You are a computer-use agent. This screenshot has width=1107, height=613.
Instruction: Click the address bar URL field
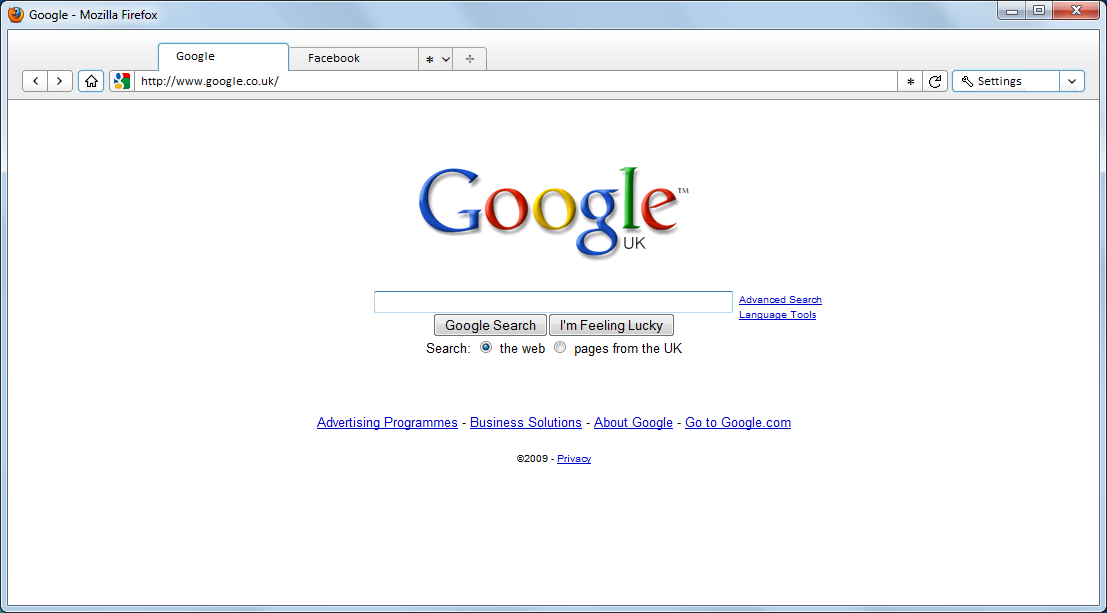515,81
